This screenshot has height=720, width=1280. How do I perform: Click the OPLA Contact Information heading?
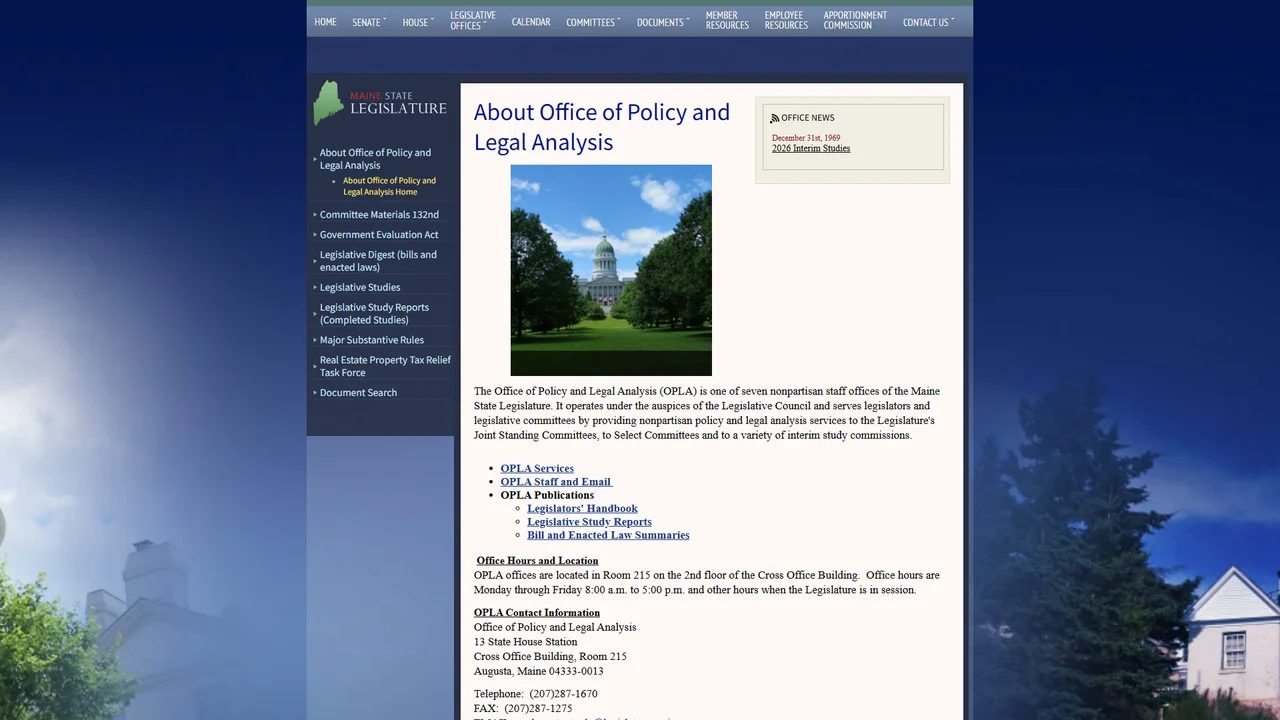537,613
